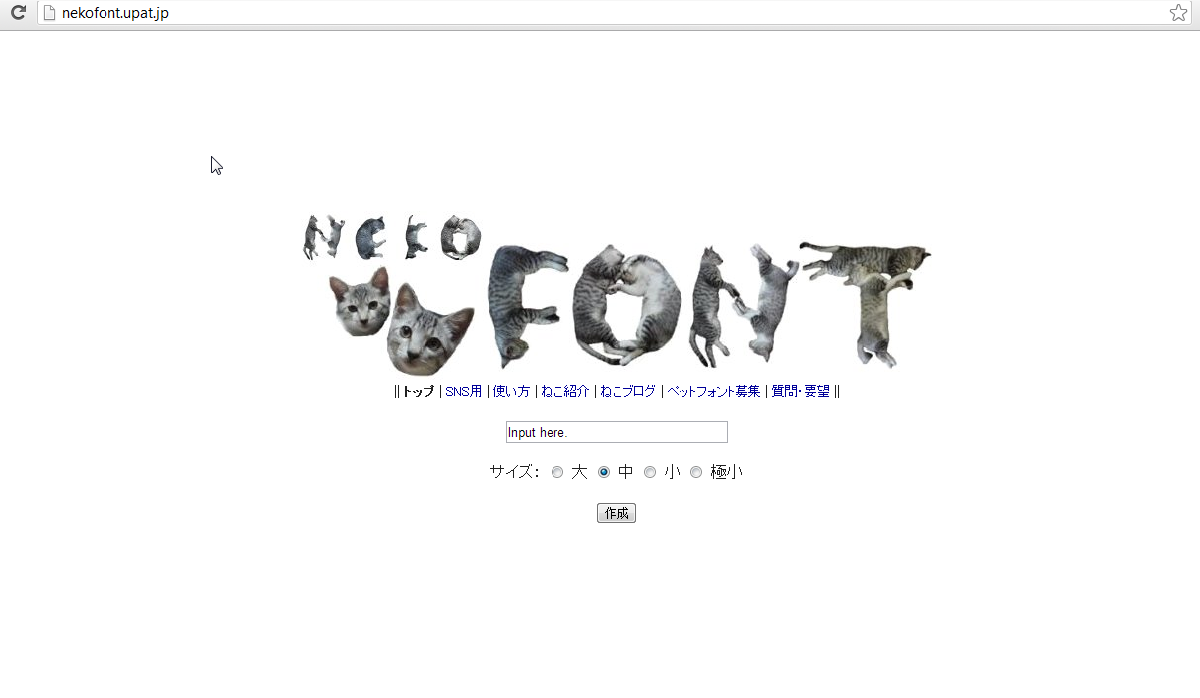Bookmark this page with the star icon
This screenshot has height=698, width=1200.
pos(1178,13)
